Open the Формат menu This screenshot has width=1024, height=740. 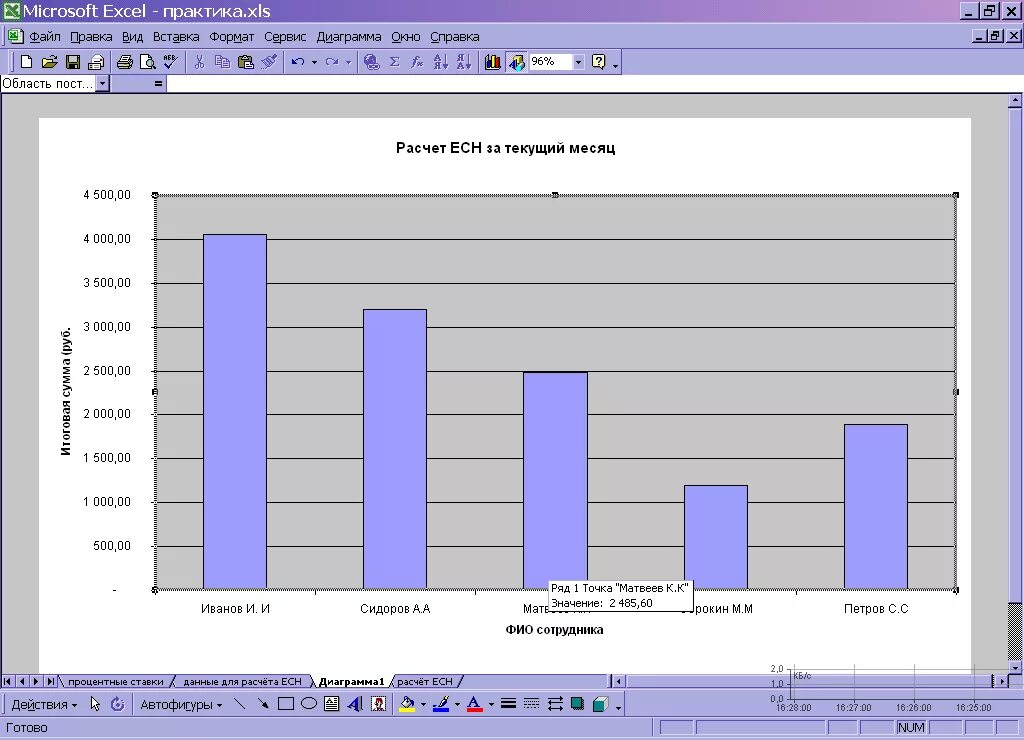point(231,37)
